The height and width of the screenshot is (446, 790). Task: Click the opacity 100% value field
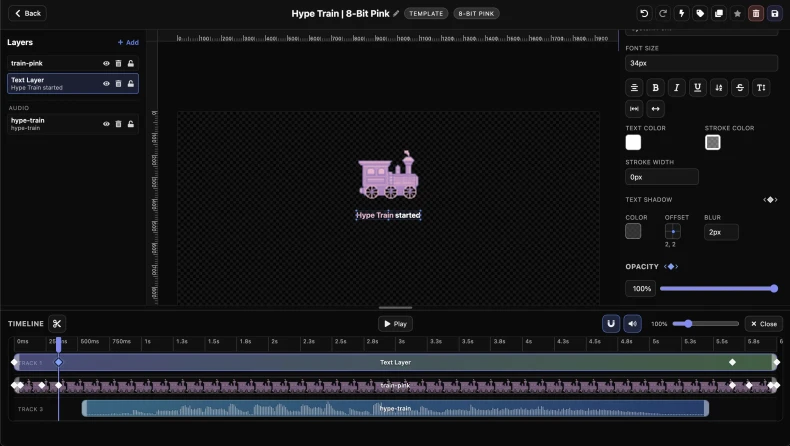pos(640,289)
